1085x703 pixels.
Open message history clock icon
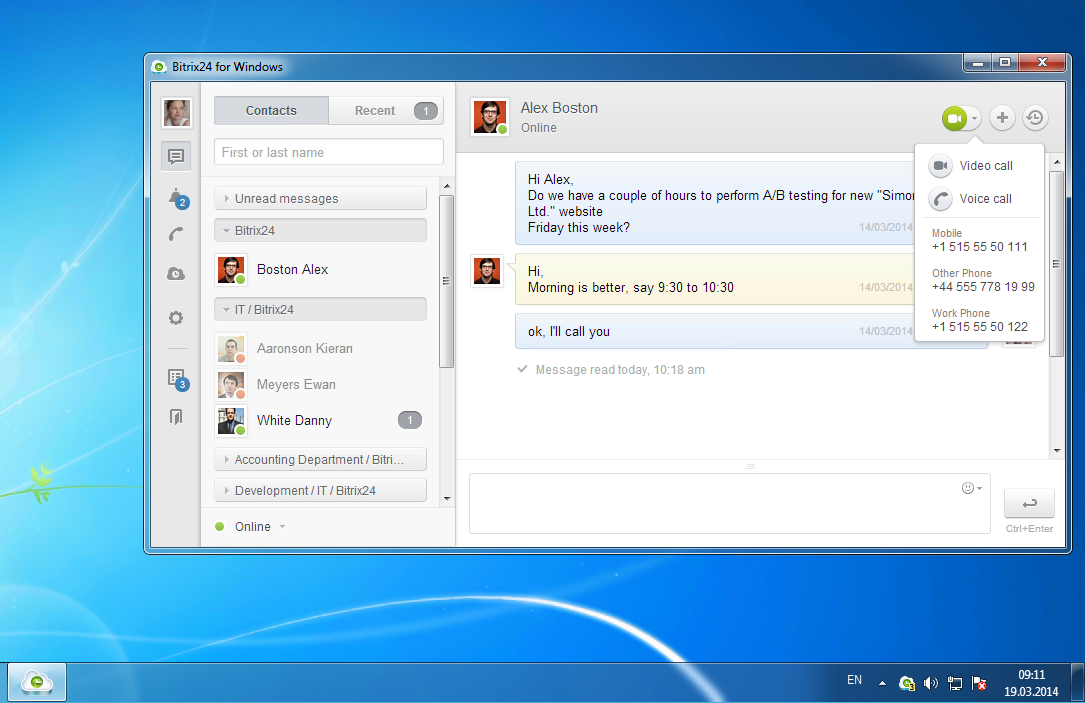coord(1035,118)
